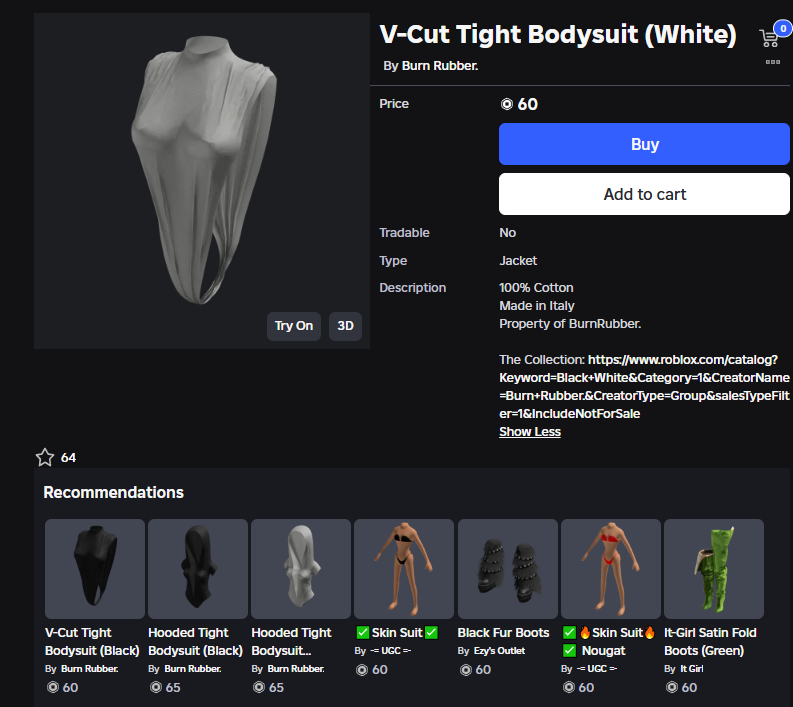Viewport: 793px width, 707px height.
Task: Open Burn Rubber. under V-Cut Bodysuit (Black)
Action: coord(90,669)
